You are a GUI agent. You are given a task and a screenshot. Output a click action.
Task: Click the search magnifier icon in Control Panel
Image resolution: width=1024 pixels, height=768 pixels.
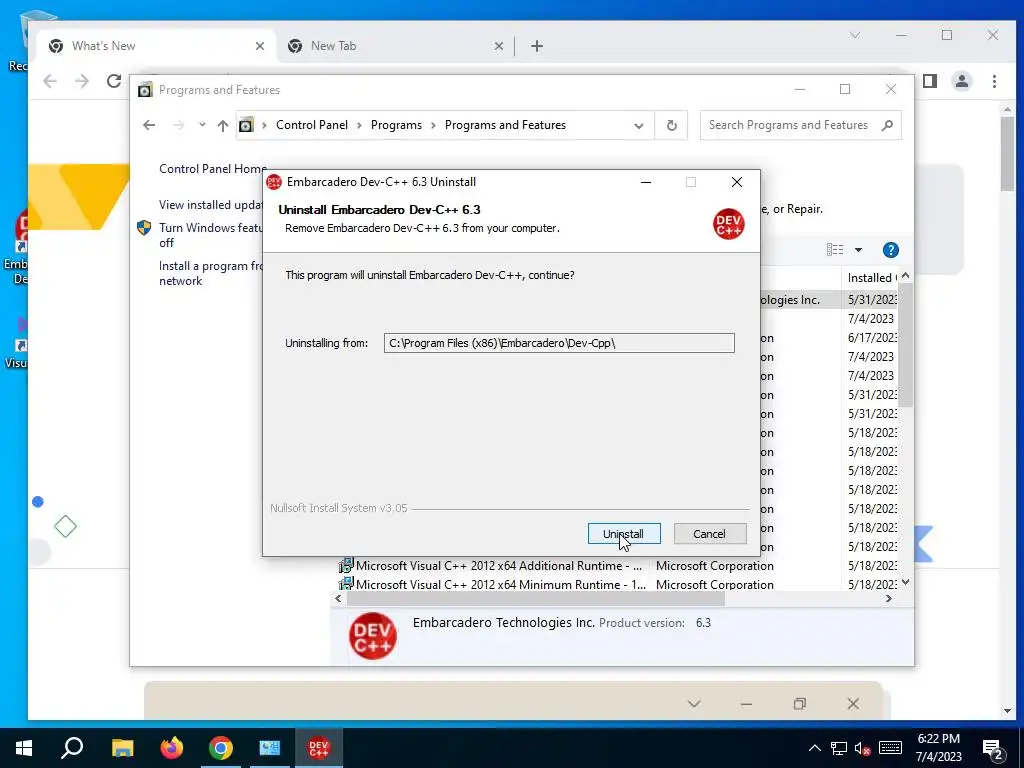(887, 125)
